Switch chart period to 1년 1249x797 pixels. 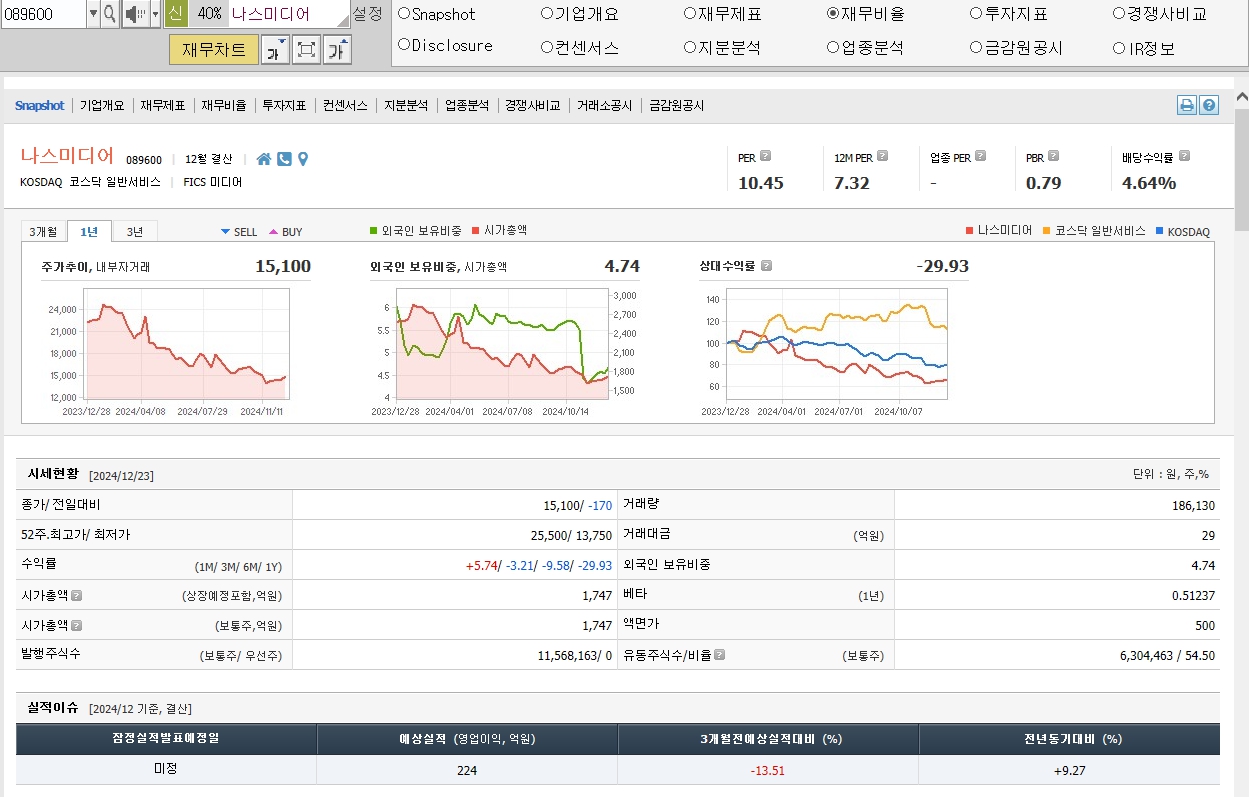pyautogui.click(x=89, y=231)
